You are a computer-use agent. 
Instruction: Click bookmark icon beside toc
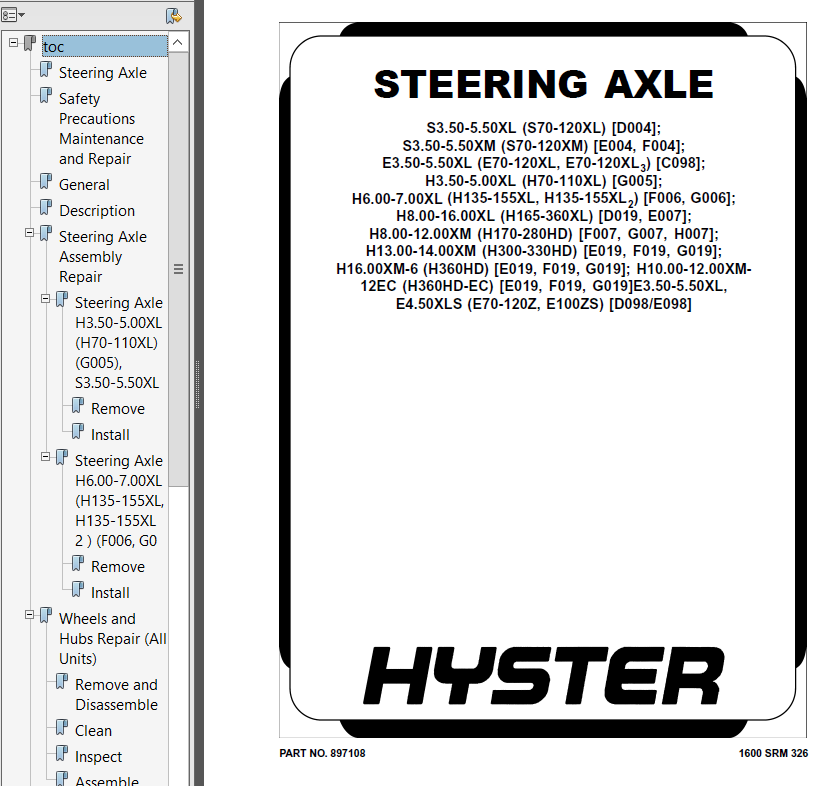[30, 44]
